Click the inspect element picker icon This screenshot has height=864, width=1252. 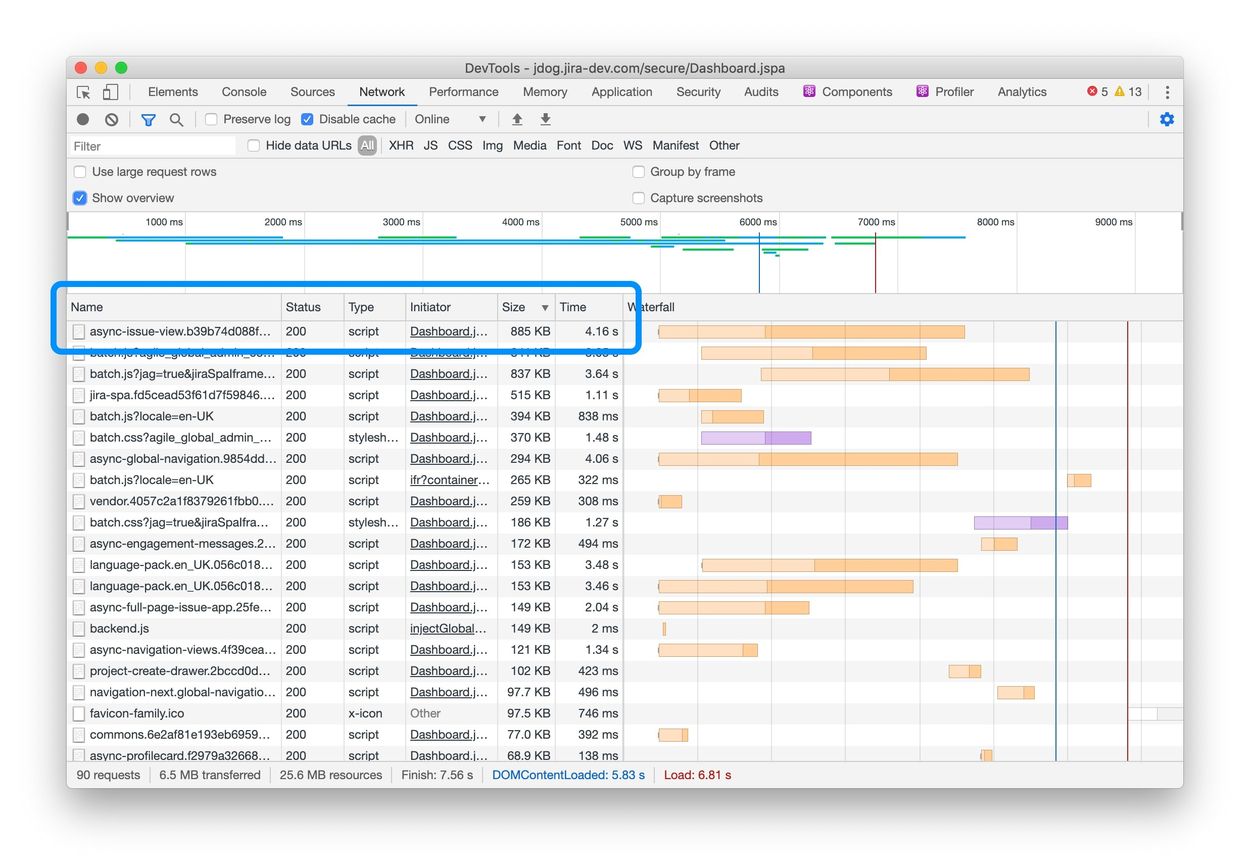click(x=84, y=92)
